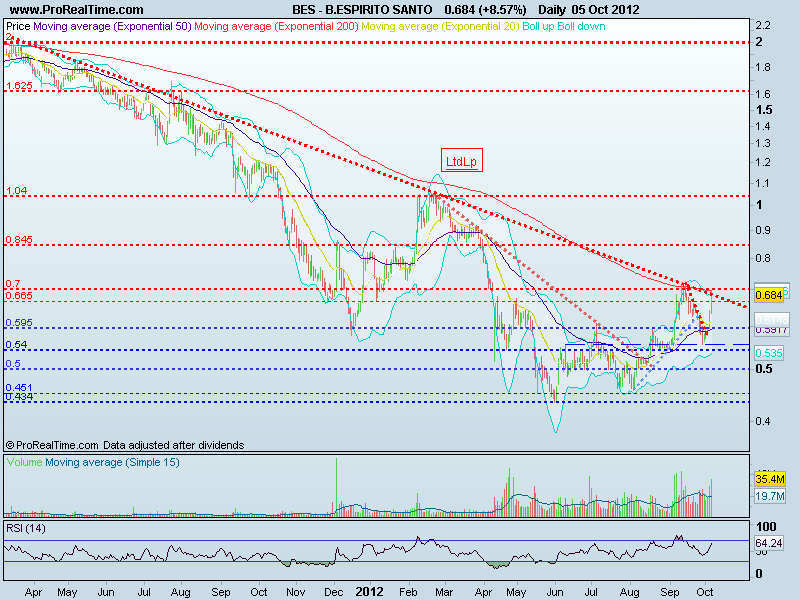Click the 100 tick on RSI axis
This screenshot has width=800, height=600.
coord(766,527)
